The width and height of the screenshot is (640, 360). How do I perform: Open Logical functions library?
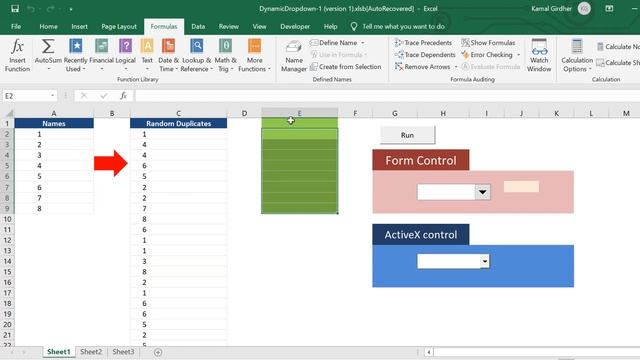125,56
